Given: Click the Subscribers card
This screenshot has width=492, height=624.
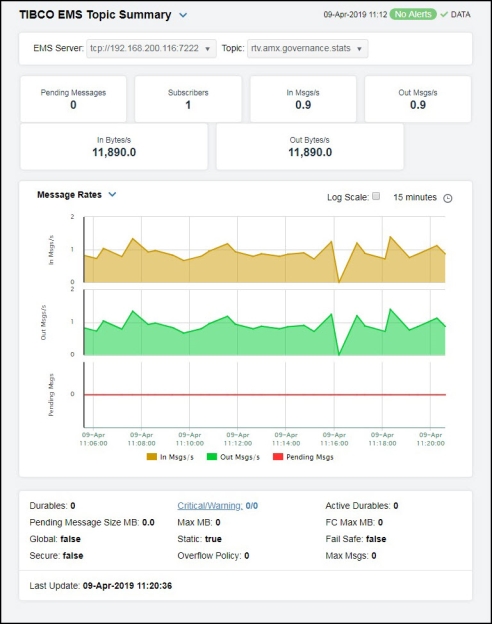Looking at the screenshot, I should tap(188, 99).
